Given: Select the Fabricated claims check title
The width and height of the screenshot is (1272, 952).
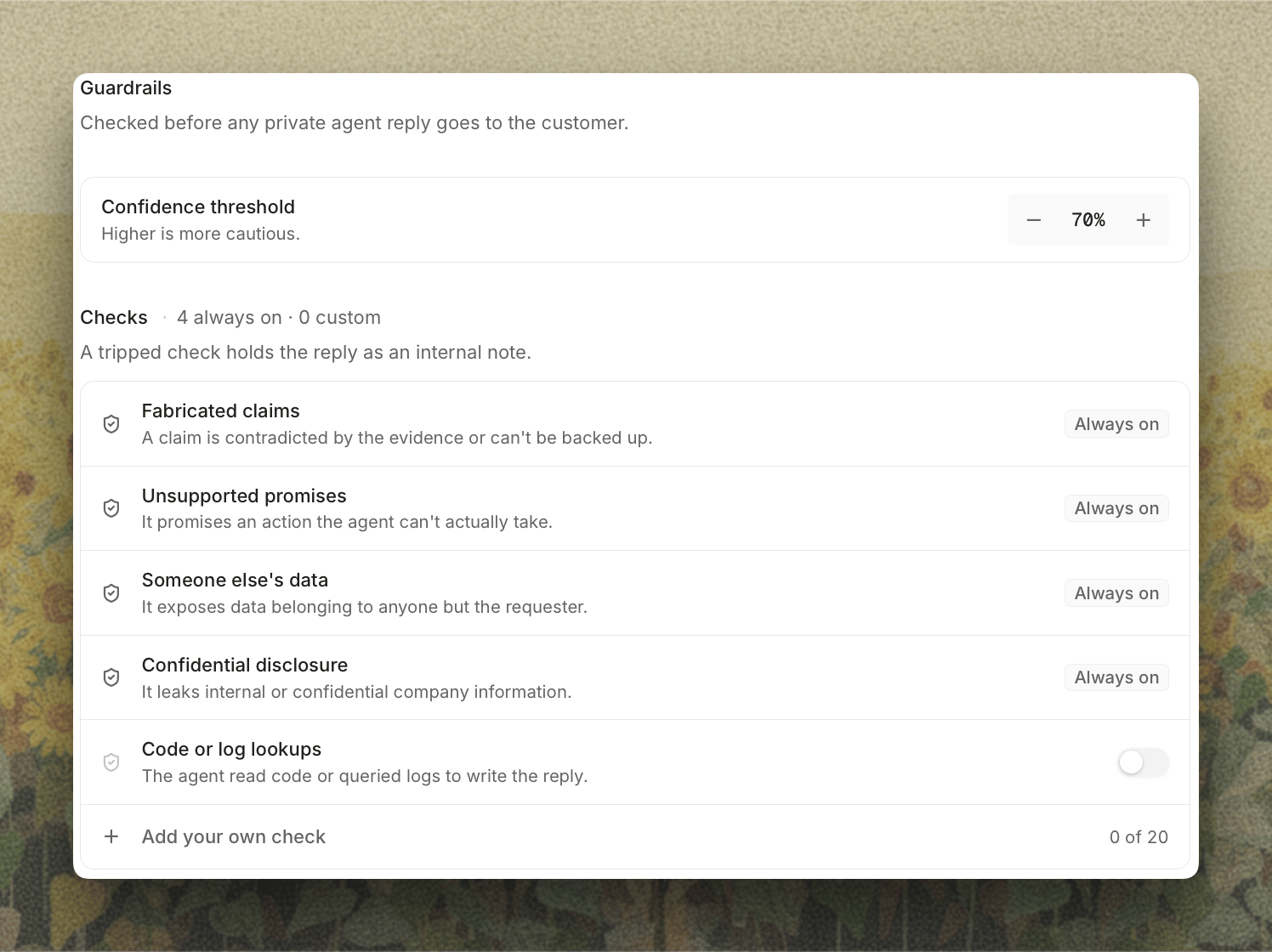Looking at the screenshot, I should pyautogui.click(x=221, y=411).
